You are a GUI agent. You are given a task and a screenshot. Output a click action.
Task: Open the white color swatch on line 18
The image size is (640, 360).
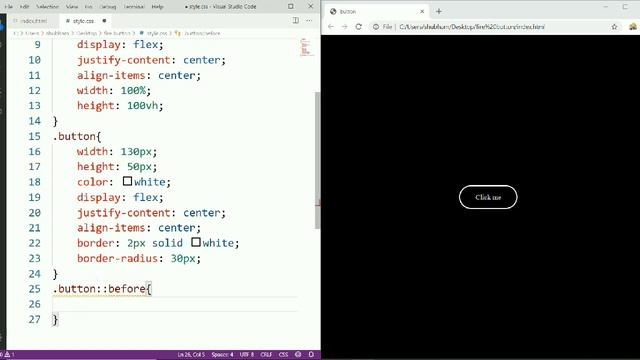click(x=127, y=181)
